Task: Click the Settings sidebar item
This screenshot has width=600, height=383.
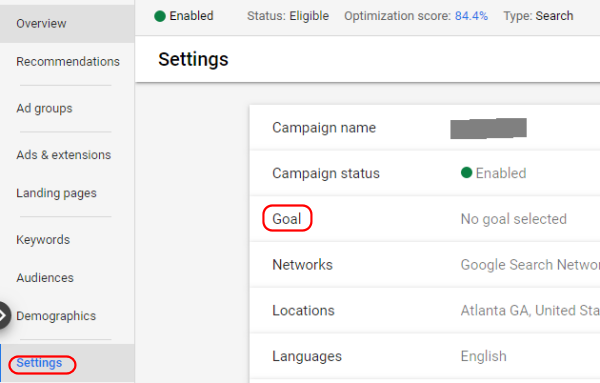Action: [x=39, y=363]
